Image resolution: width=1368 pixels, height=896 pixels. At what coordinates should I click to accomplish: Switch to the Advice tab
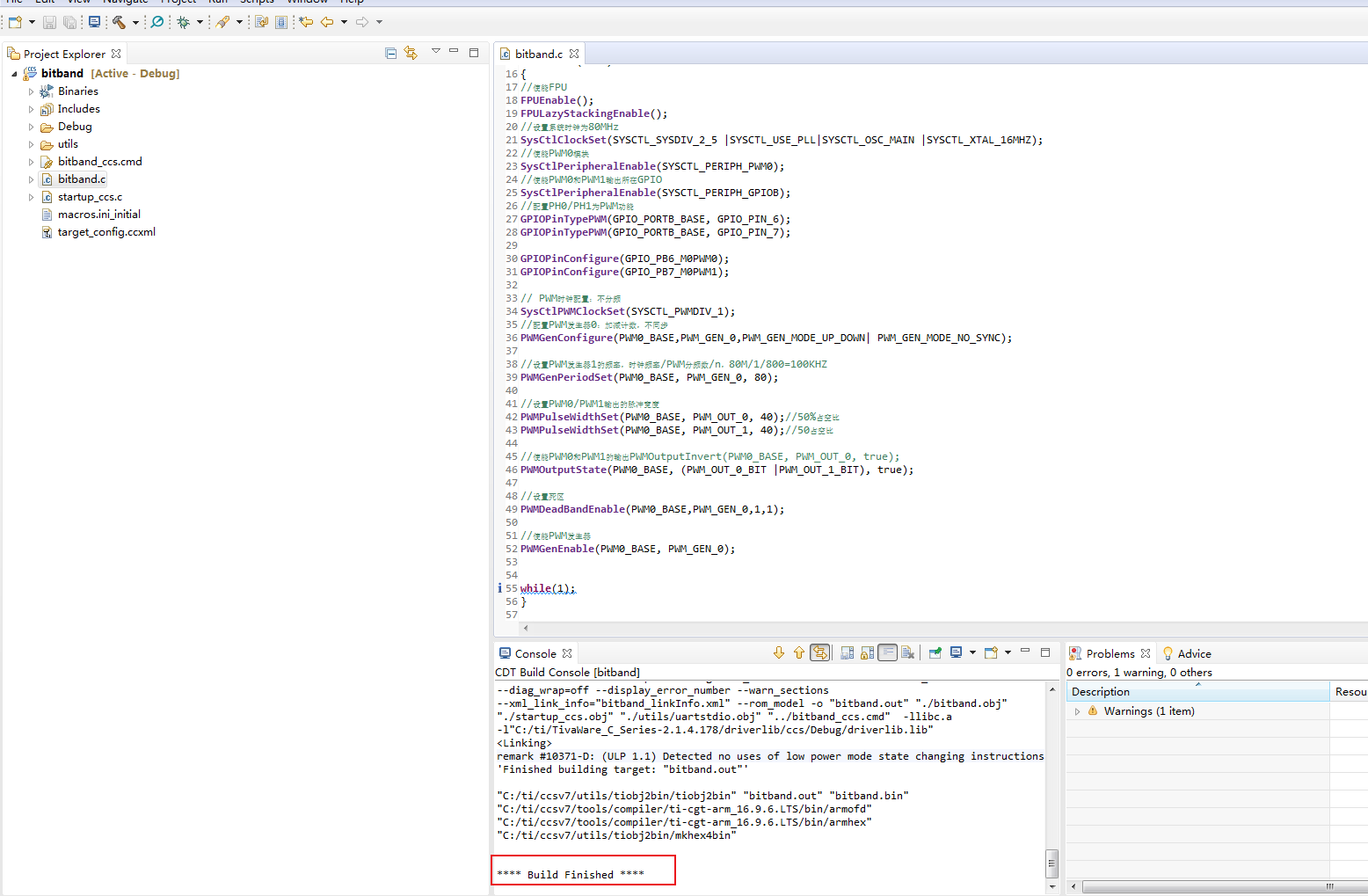tap(1193, 653)
